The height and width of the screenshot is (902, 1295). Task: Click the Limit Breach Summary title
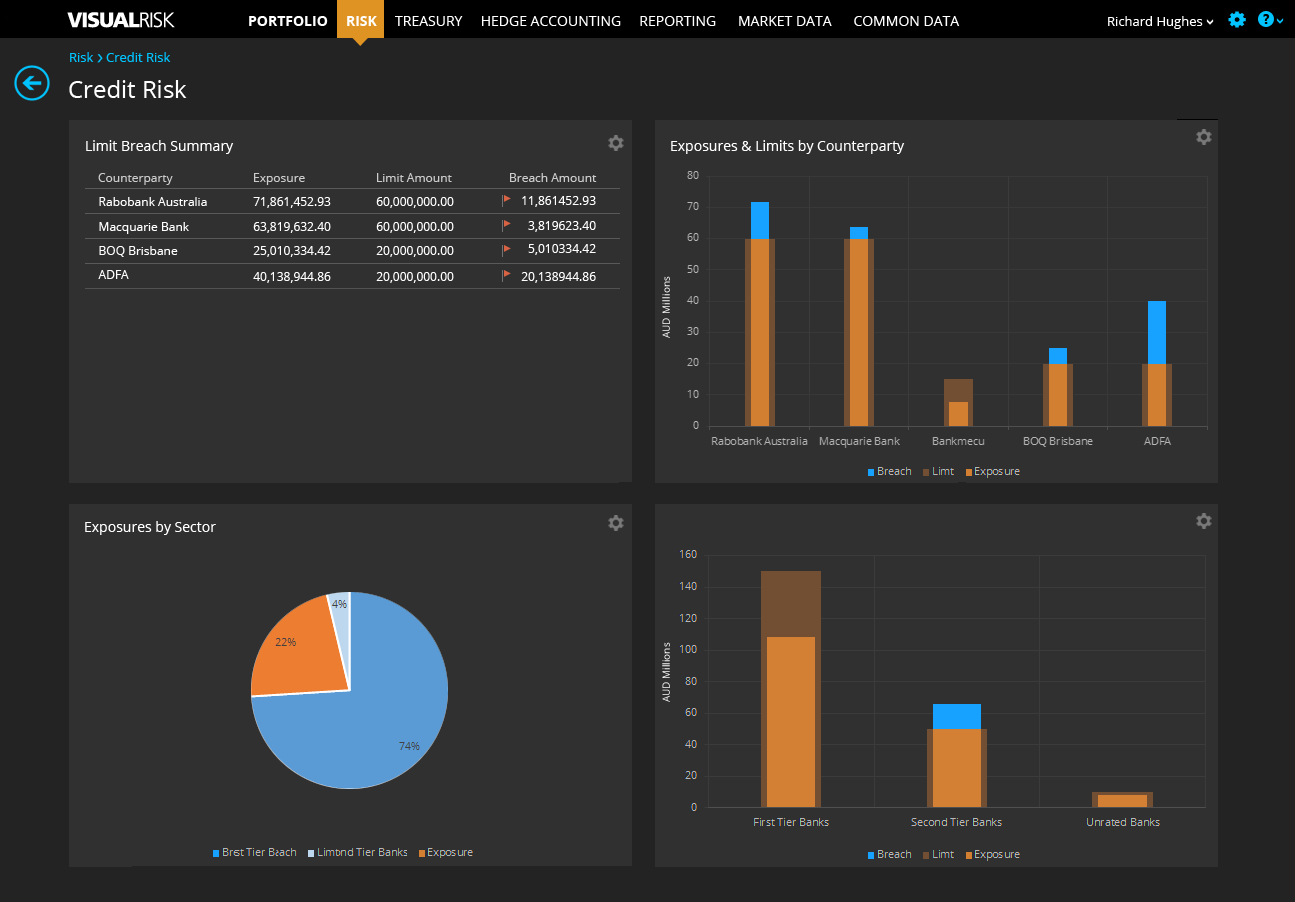[159, 146]
